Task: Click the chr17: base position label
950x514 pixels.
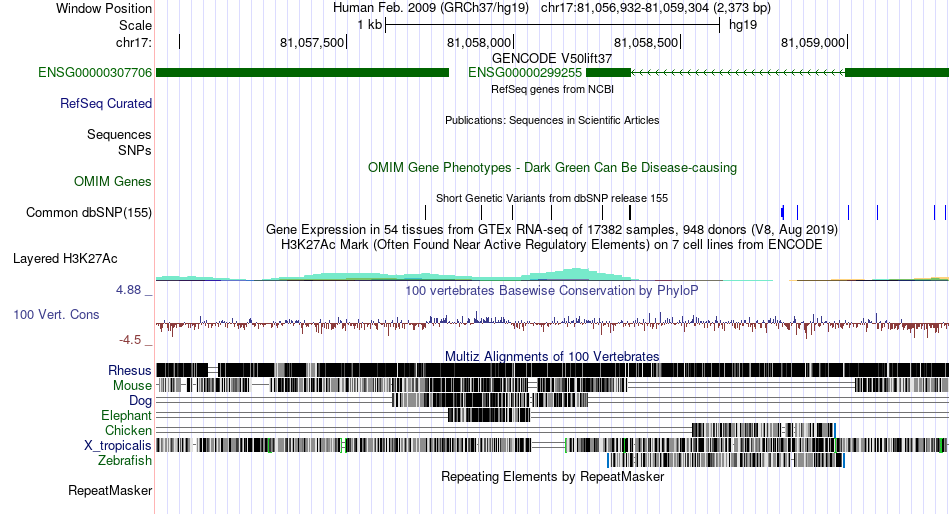Action: pos(134,42)
